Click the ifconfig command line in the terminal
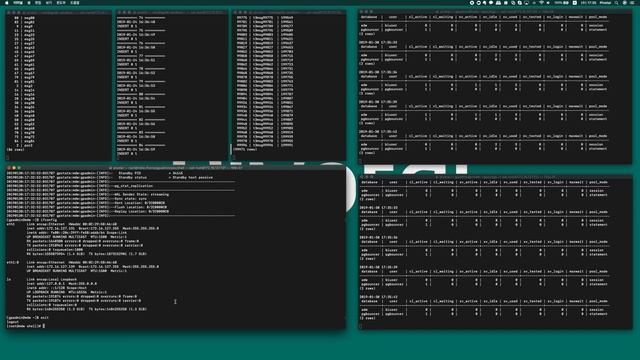The height and width of the screenshot is (360, 640). (x=31, y=220)
